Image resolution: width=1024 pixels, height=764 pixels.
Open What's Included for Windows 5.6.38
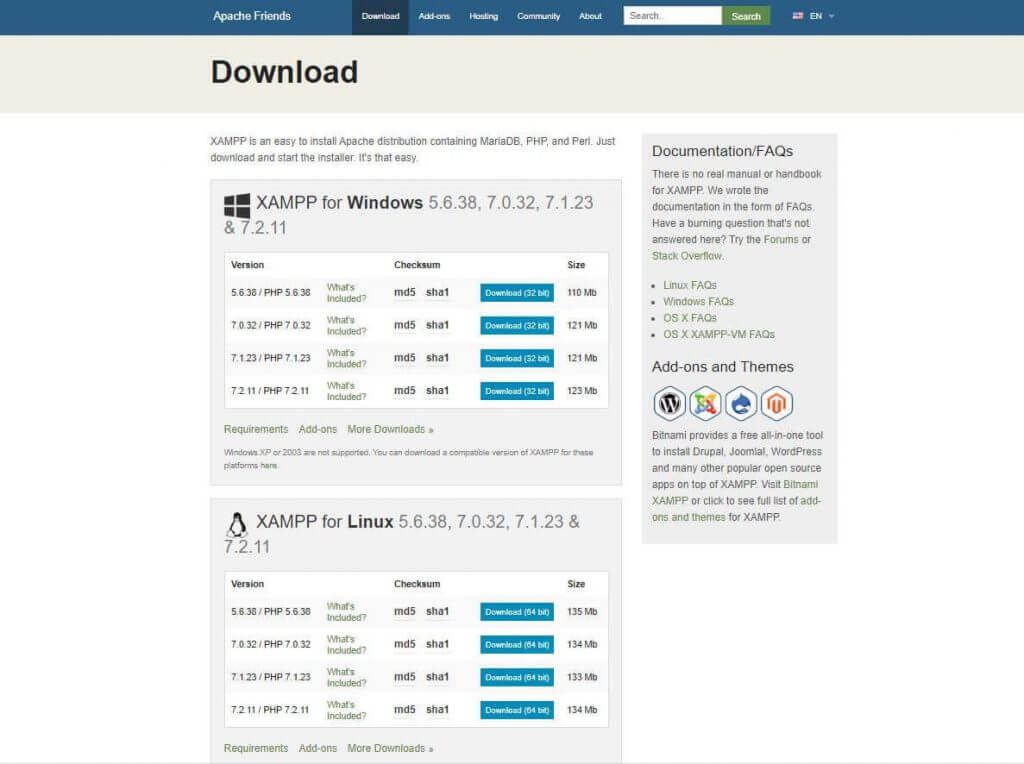(x=346, y=293)
